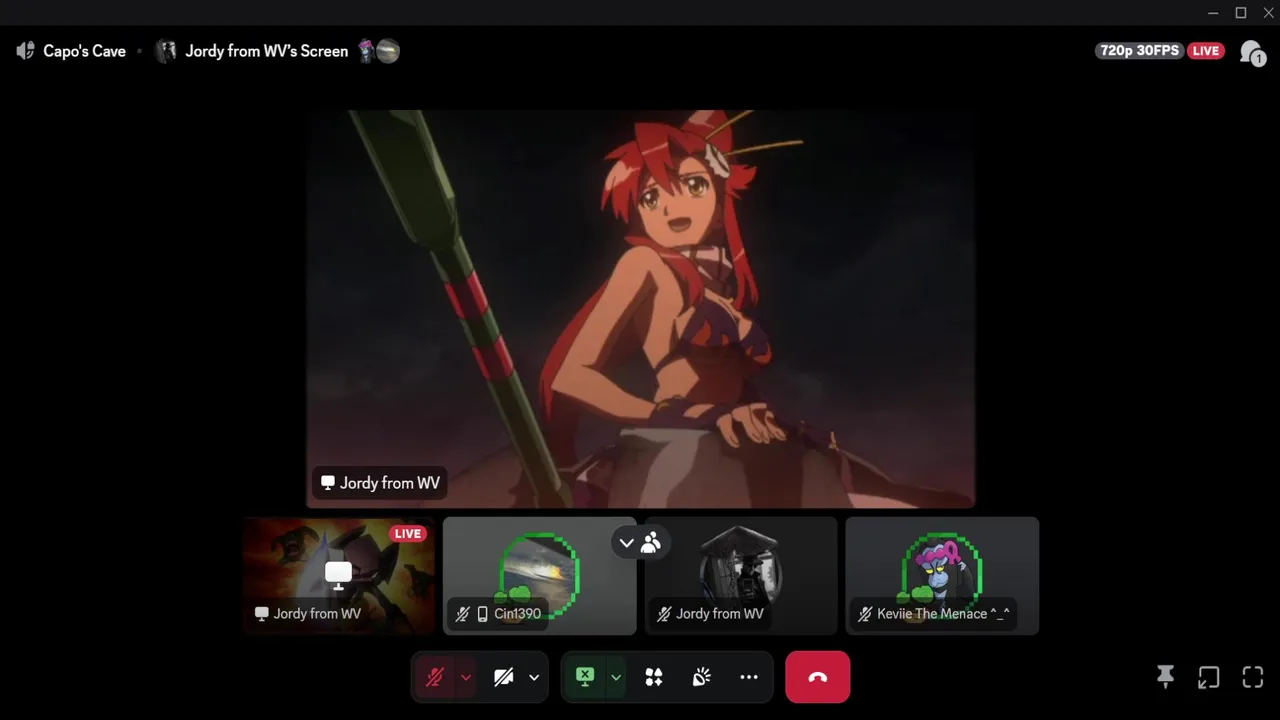Open the More options ellipsis
The height and width of the screenshot is (720, 1280).
pyautogui.click(x=749, y=677)
